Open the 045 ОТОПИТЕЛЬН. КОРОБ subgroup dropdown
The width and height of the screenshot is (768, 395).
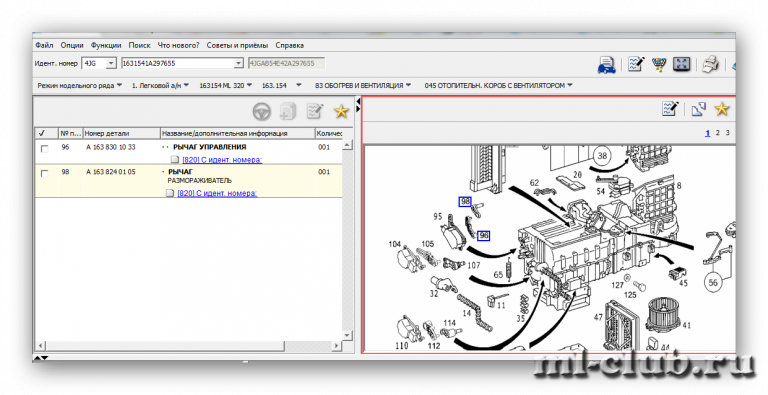[x=498, y=85]
